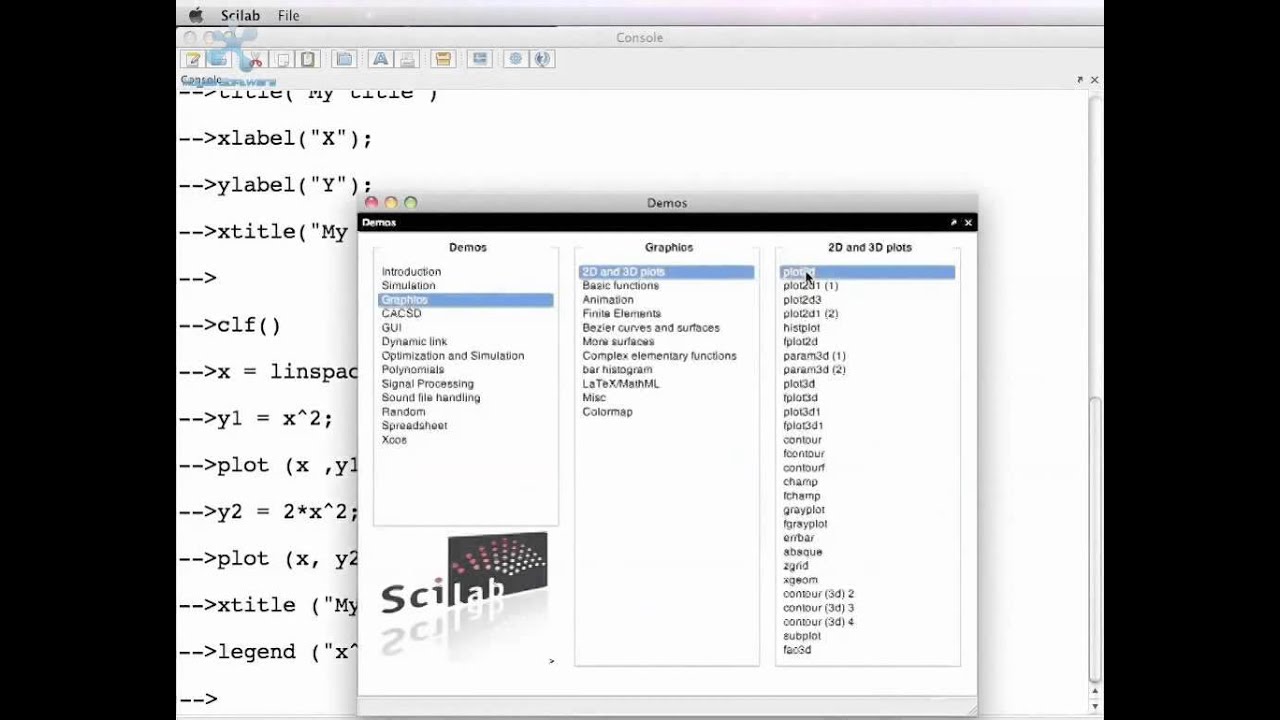The width and height of the screenshot is (1280, 720).
Task: Close the Console dock panel
Action: pos(1094,80)
